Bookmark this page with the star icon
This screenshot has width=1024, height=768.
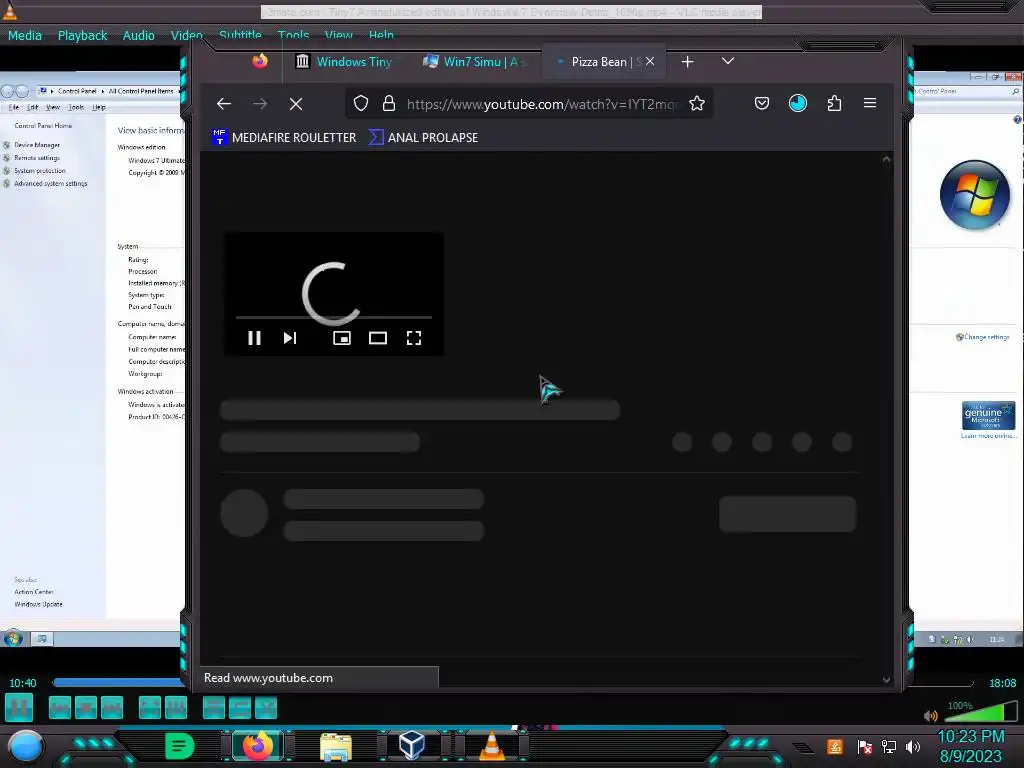(x=697, y=103)
